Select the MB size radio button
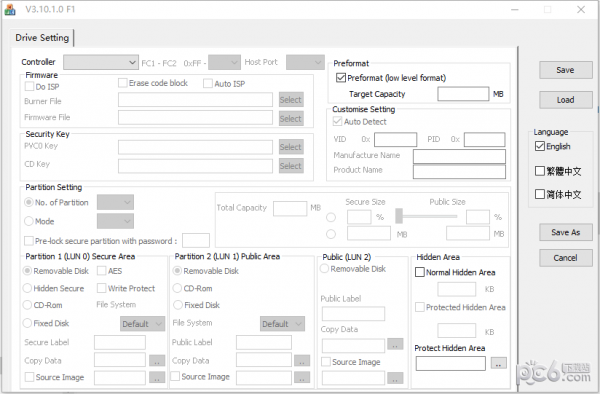This screenshot has height=394, width=600. click(x=331, y=234)
